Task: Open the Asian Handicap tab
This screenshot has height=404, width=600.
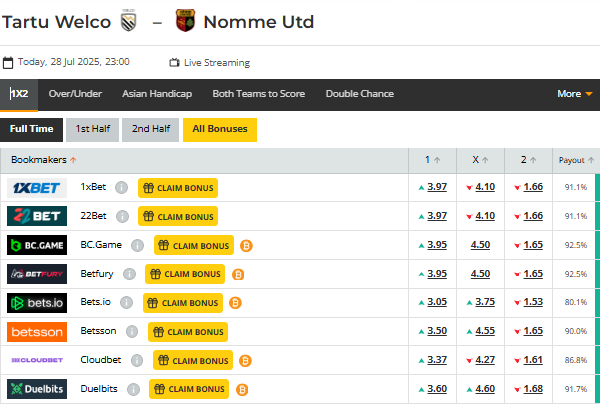Action: [155, 94]
